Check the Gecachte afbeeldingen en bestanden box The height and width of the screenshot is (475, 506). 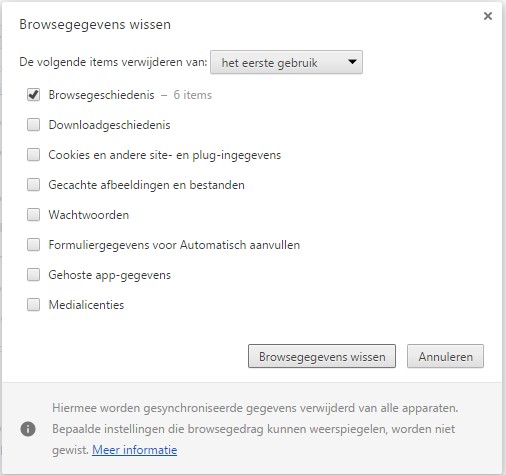[x=33, y=185]
